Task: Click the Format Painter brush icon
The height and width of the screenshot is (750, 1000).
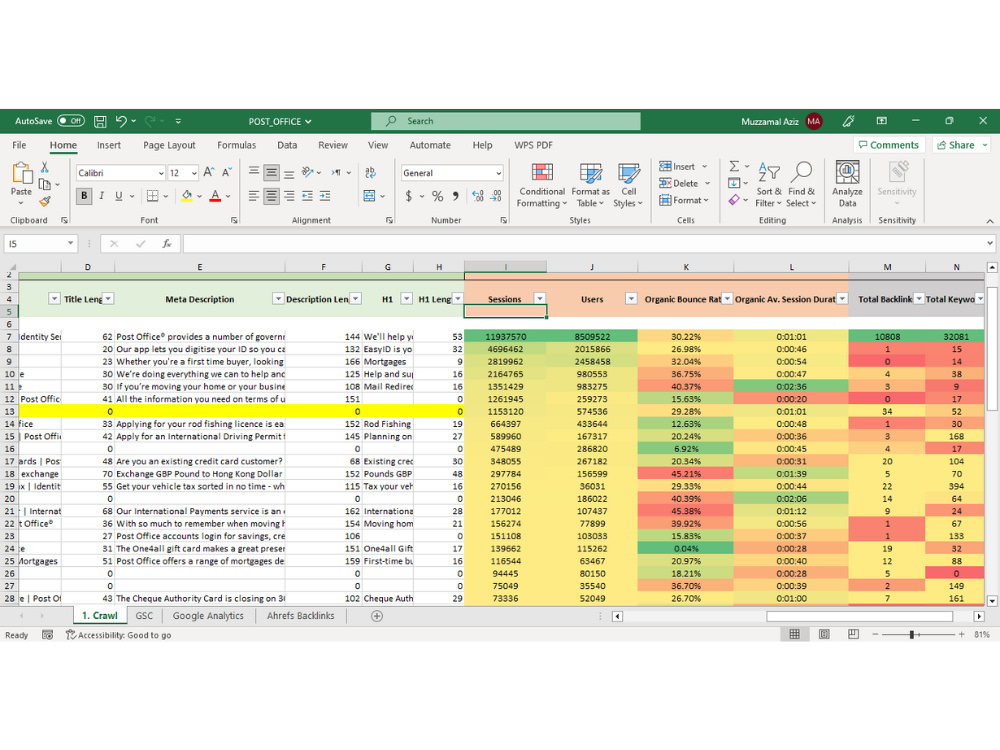Action: coord(45,202)
